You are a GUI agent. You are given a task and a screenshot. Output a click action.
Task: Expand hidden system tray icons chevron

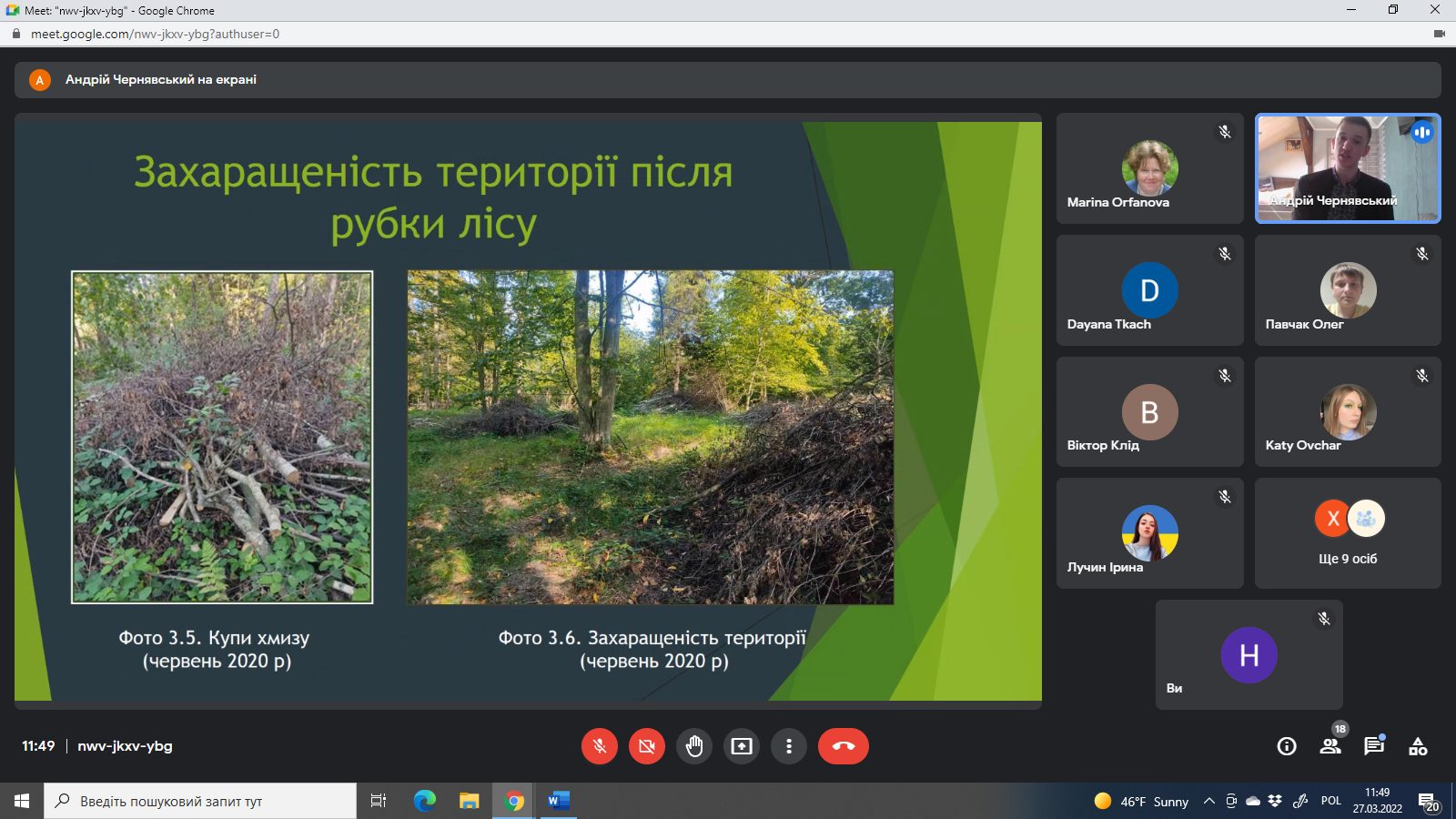pos(1208,801)
